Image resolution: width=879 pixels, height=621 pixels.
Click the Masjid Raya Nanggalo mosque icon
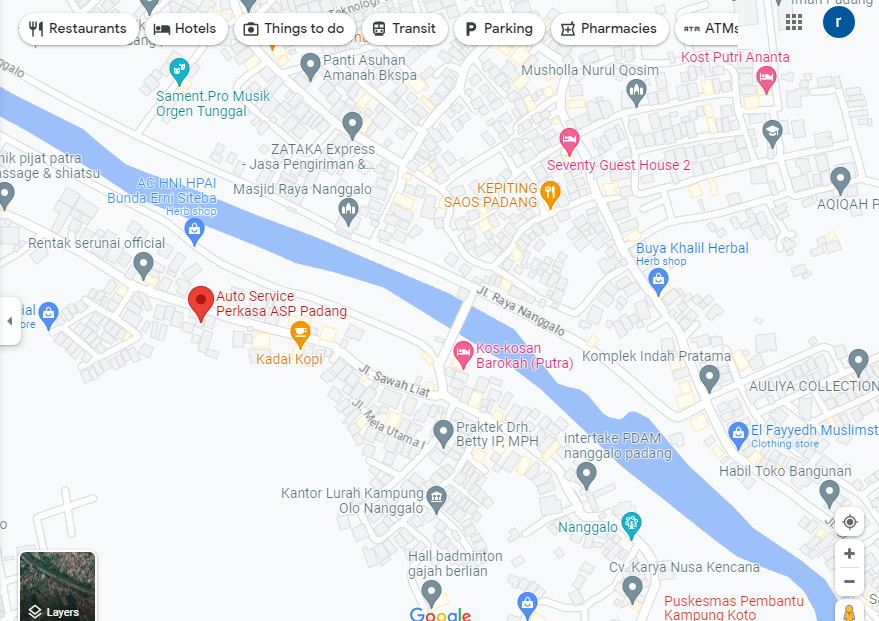point(348,212)
